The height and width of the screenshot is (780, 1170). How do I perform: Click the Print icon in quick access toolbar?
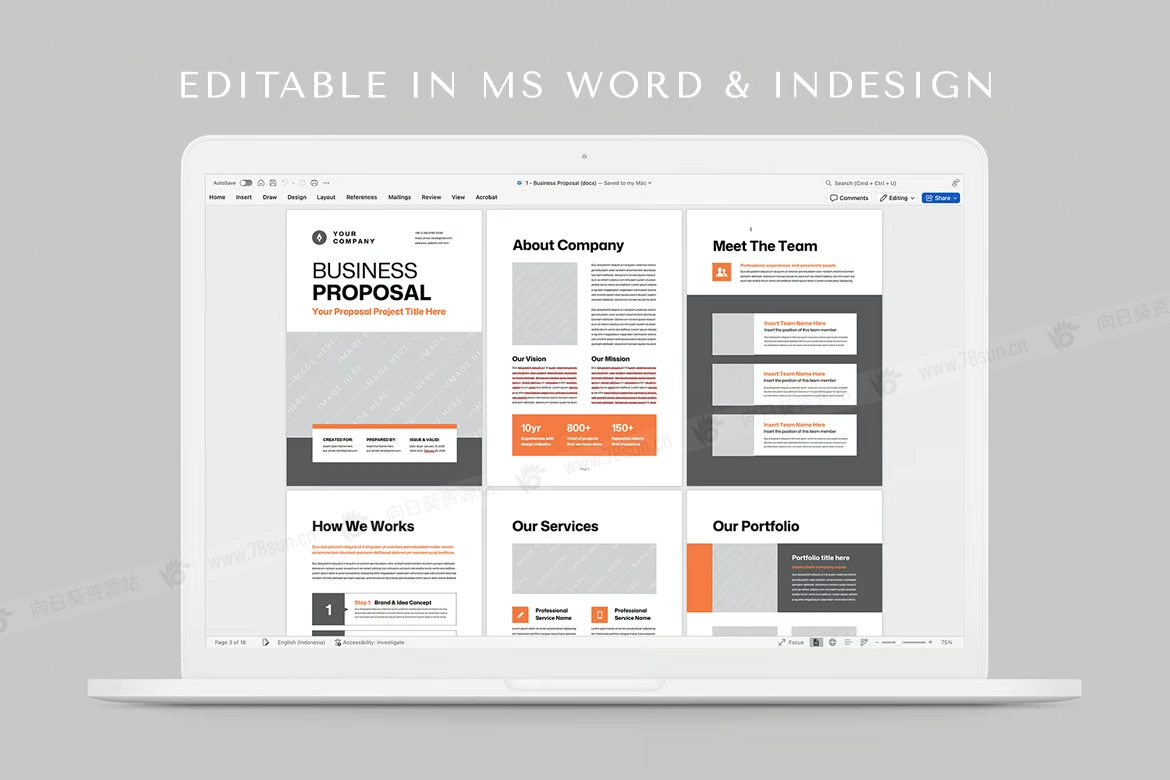pyautogui.click(x=314, y=183)
